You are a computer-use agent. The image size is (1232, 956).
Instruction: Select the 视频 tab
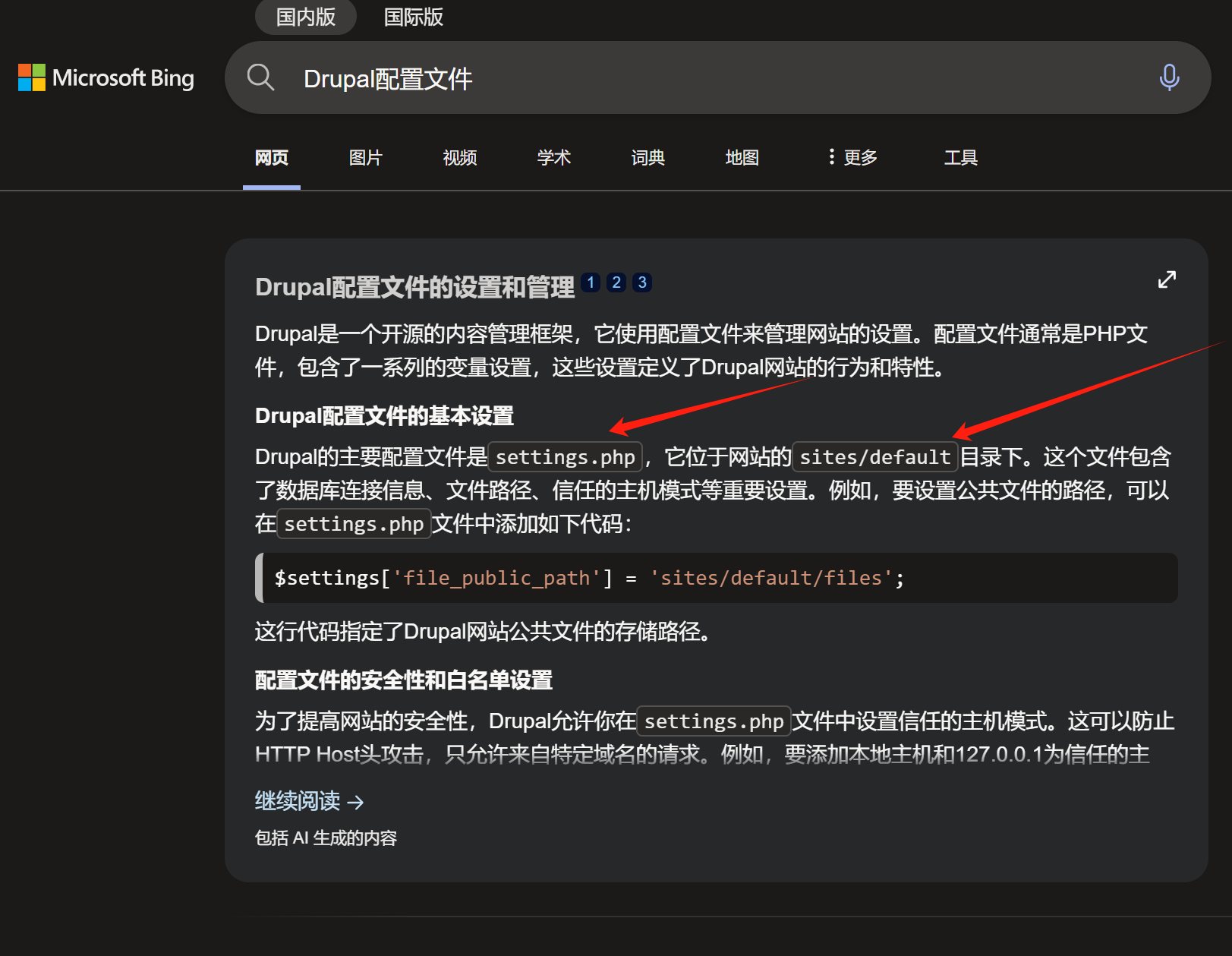point(460,157)
